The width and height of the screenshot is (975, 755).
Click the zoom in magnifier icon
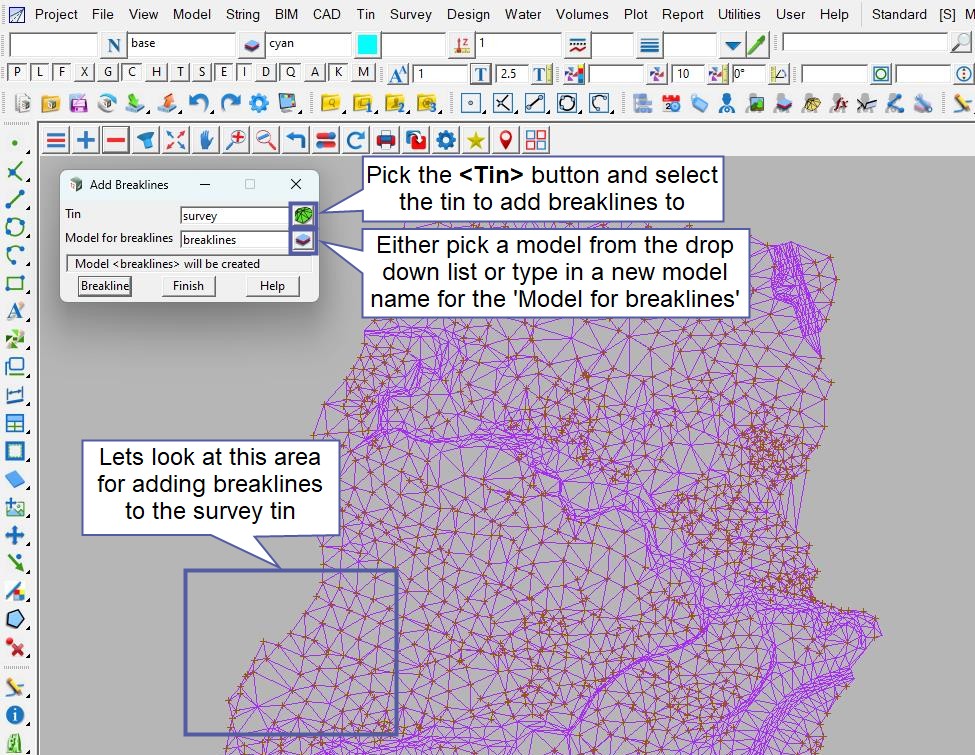point(236,140)
